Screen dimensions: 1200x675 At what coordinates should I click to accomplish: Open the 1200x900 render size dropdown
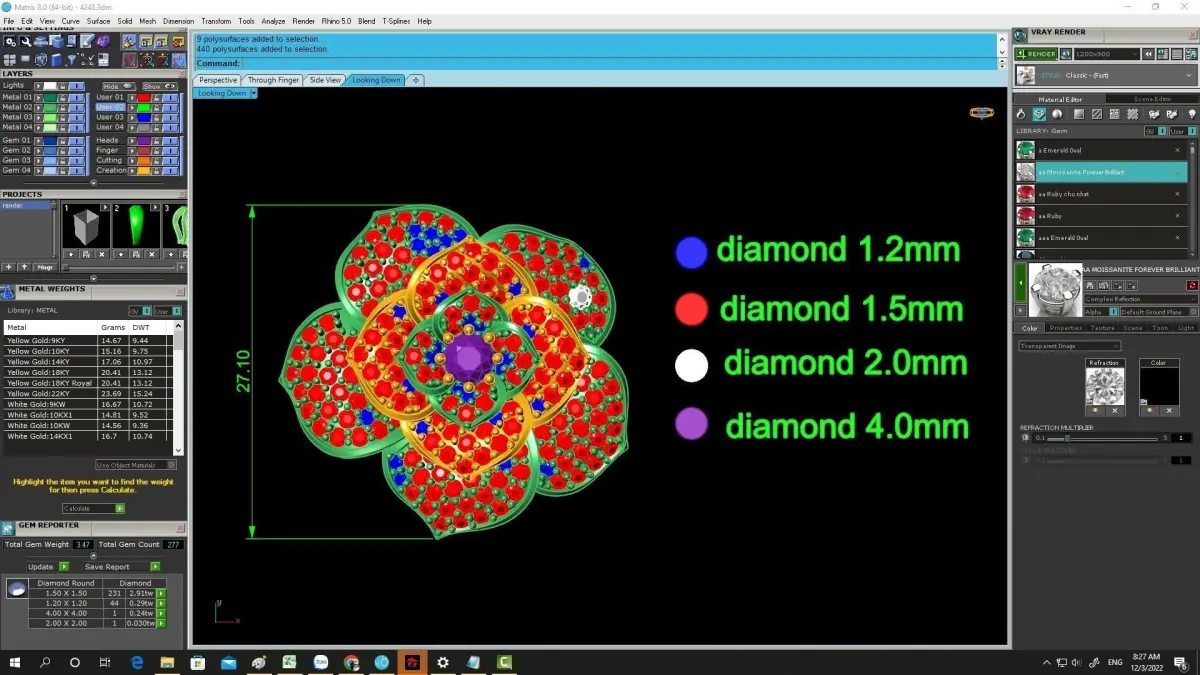click(x=1107, y=54)
